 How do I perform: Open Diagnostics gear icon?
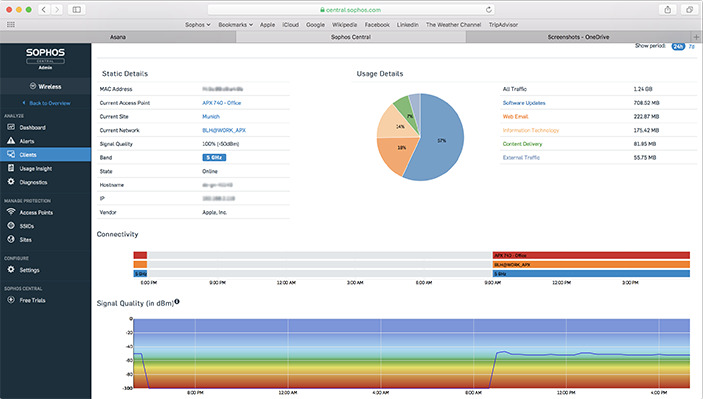(11, 182)
